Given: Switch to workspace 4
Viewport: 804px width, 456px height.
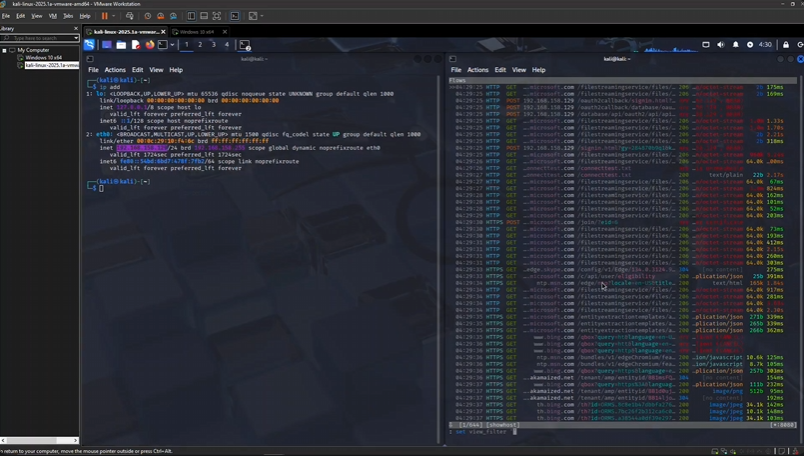Looking at the screenshot, I should point(227,45).
